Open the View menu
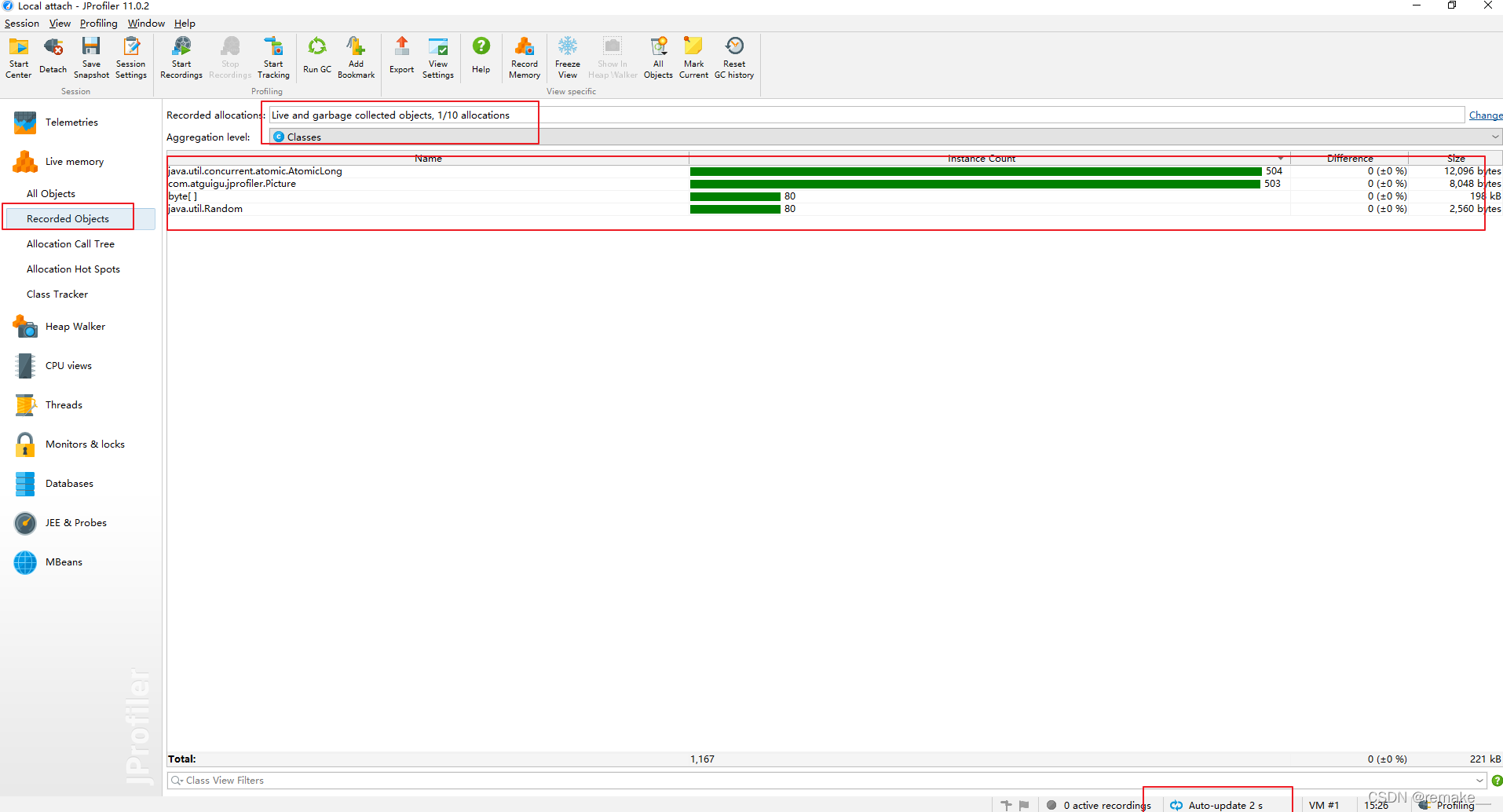The height and width of the screenshot is (812, 1503). pyautogui.click(x=60, y=24)
